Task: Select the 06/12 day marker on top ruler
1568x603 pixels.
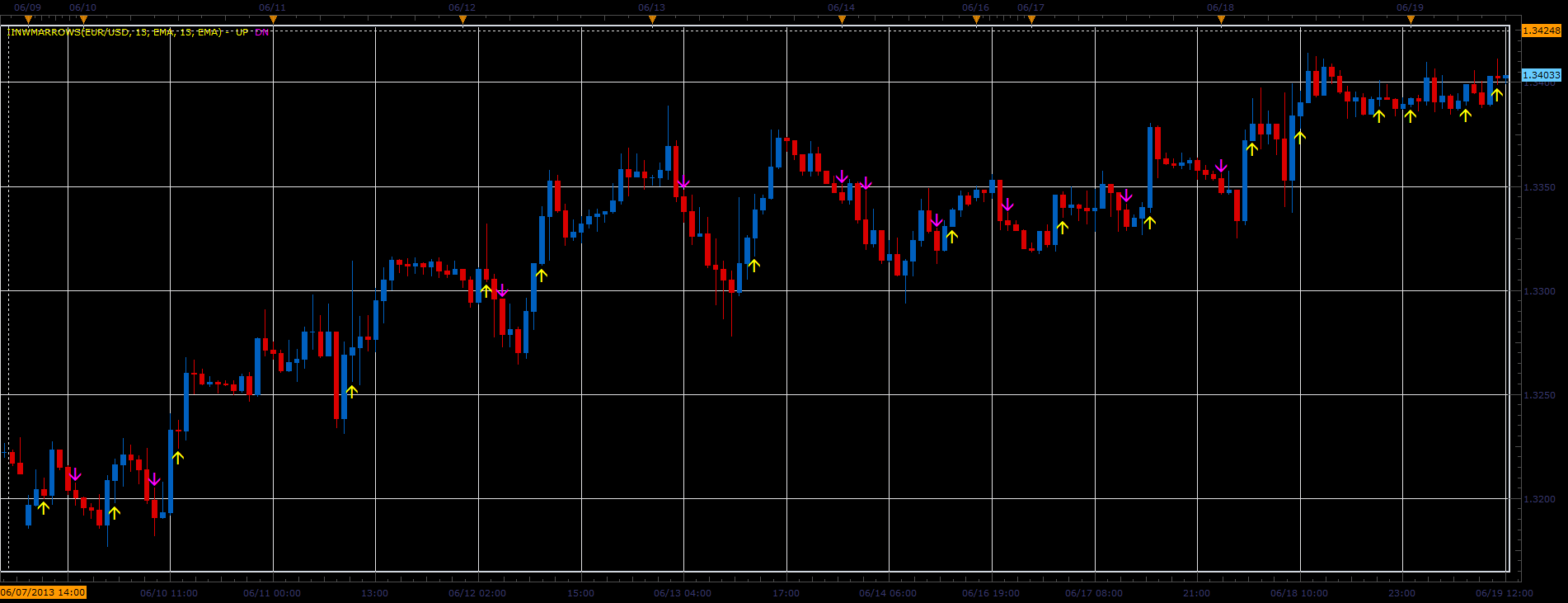Action: click(462, 20)
